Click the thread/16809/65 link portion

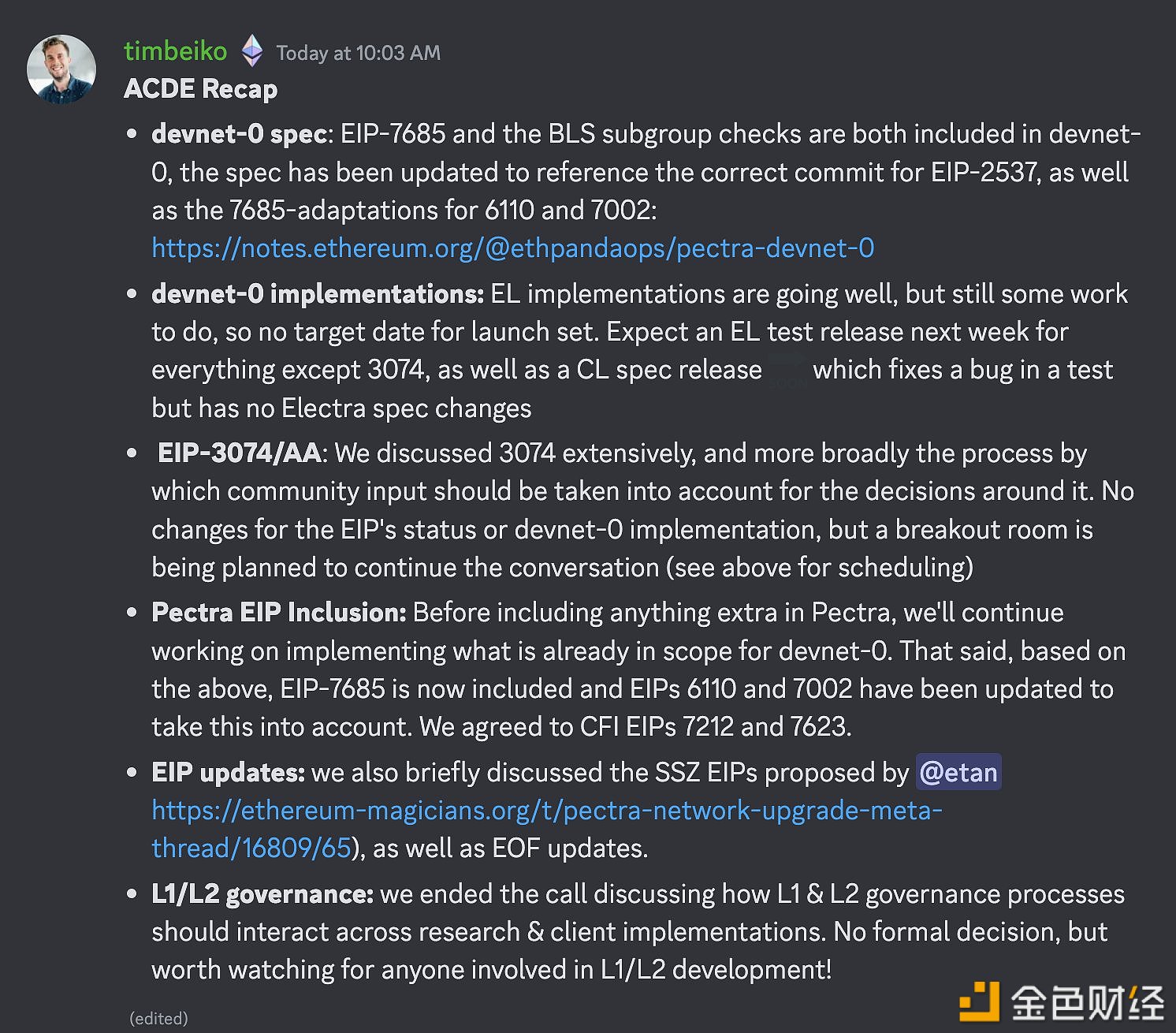(251, 848)
